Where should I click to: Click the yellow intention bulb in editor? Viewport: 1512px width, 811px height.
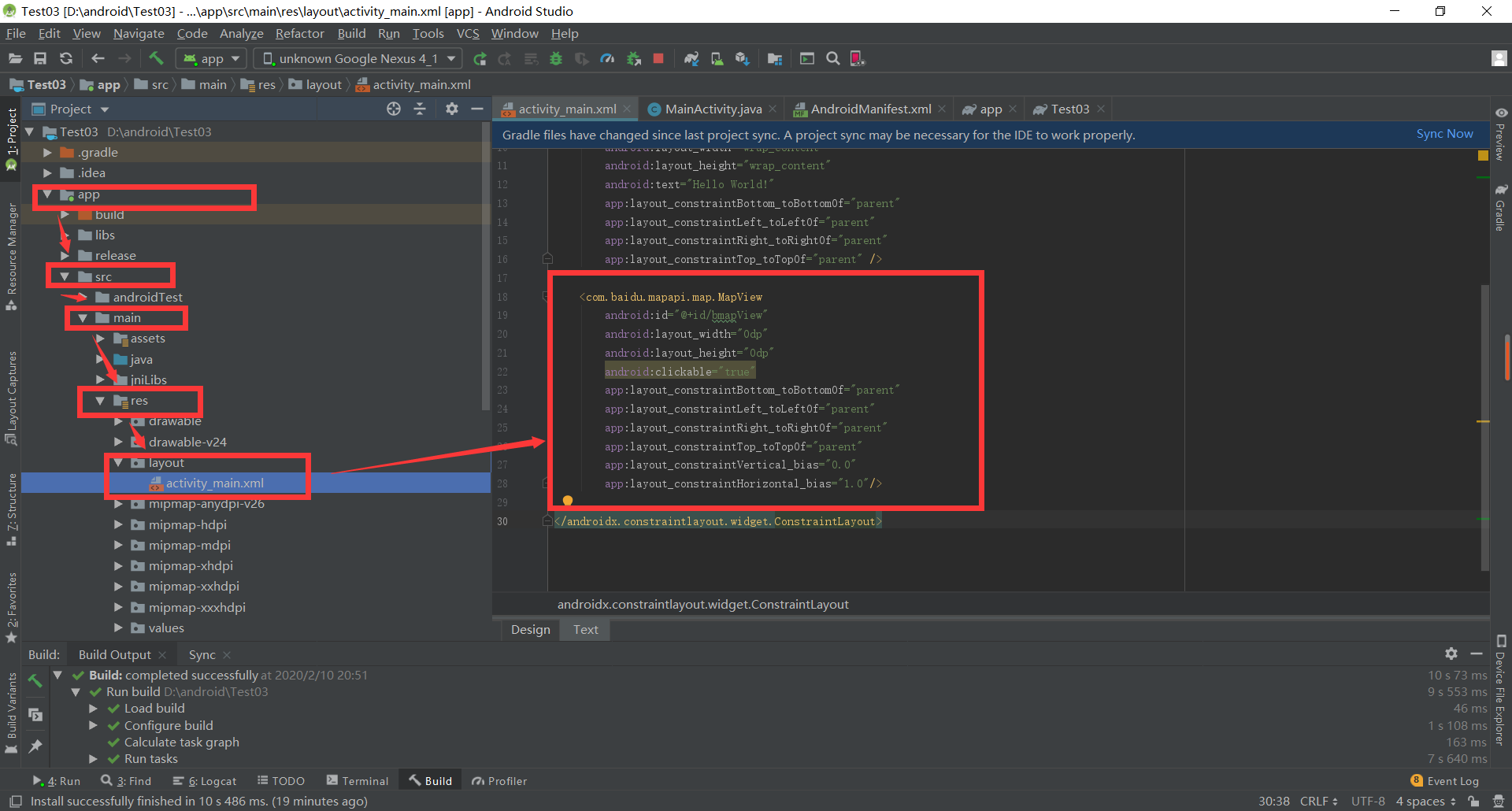coord(567,501)
